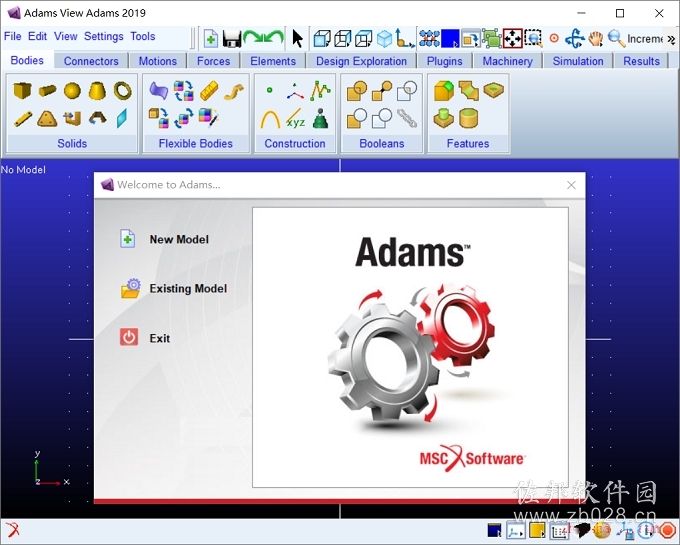680x545 pixels.
Task: Save database with floppy disk icon
Action: pyautogui.click(x=232, y=39)
